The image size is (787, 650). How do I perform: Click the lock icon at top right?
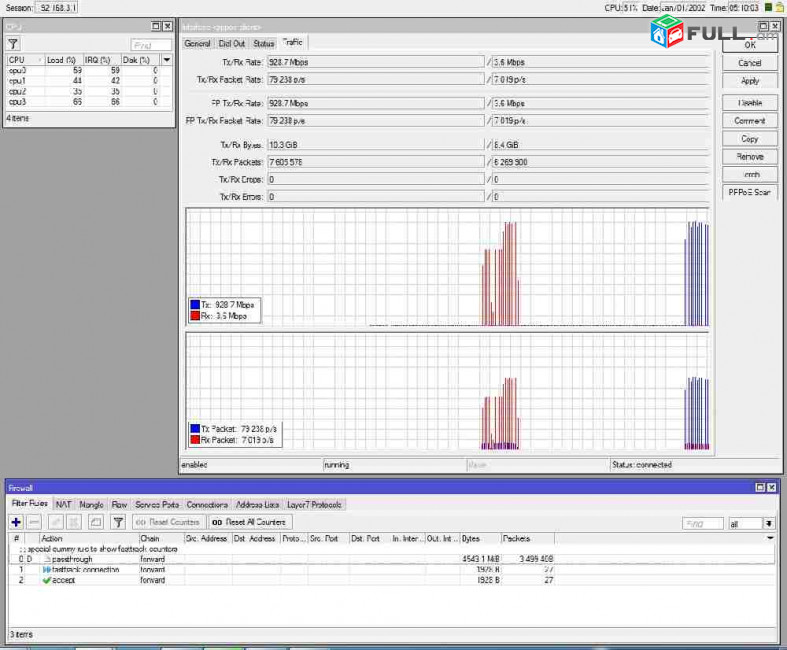780,7
